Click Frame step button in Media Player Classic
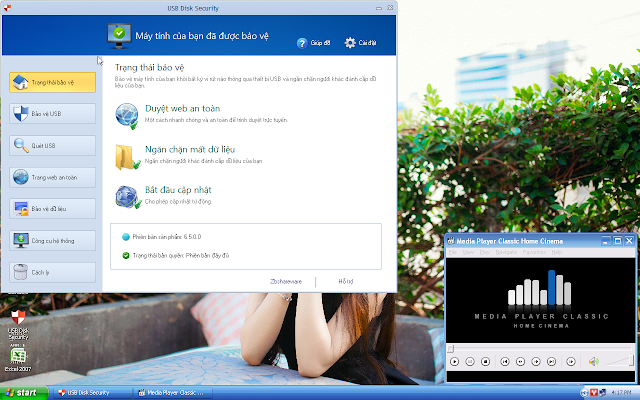 pyautogui.click(x=571, y=362)
